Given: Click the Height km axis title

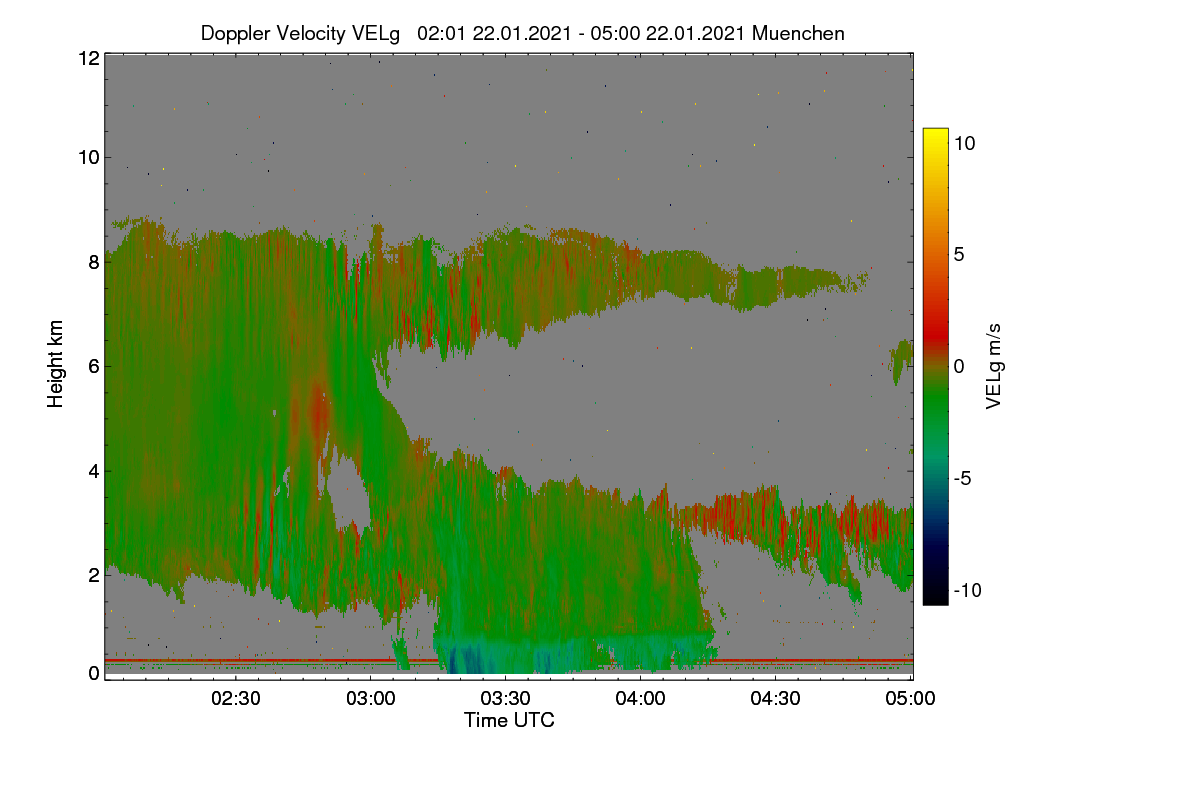Looking at the screenshot, I should (56, 364).
